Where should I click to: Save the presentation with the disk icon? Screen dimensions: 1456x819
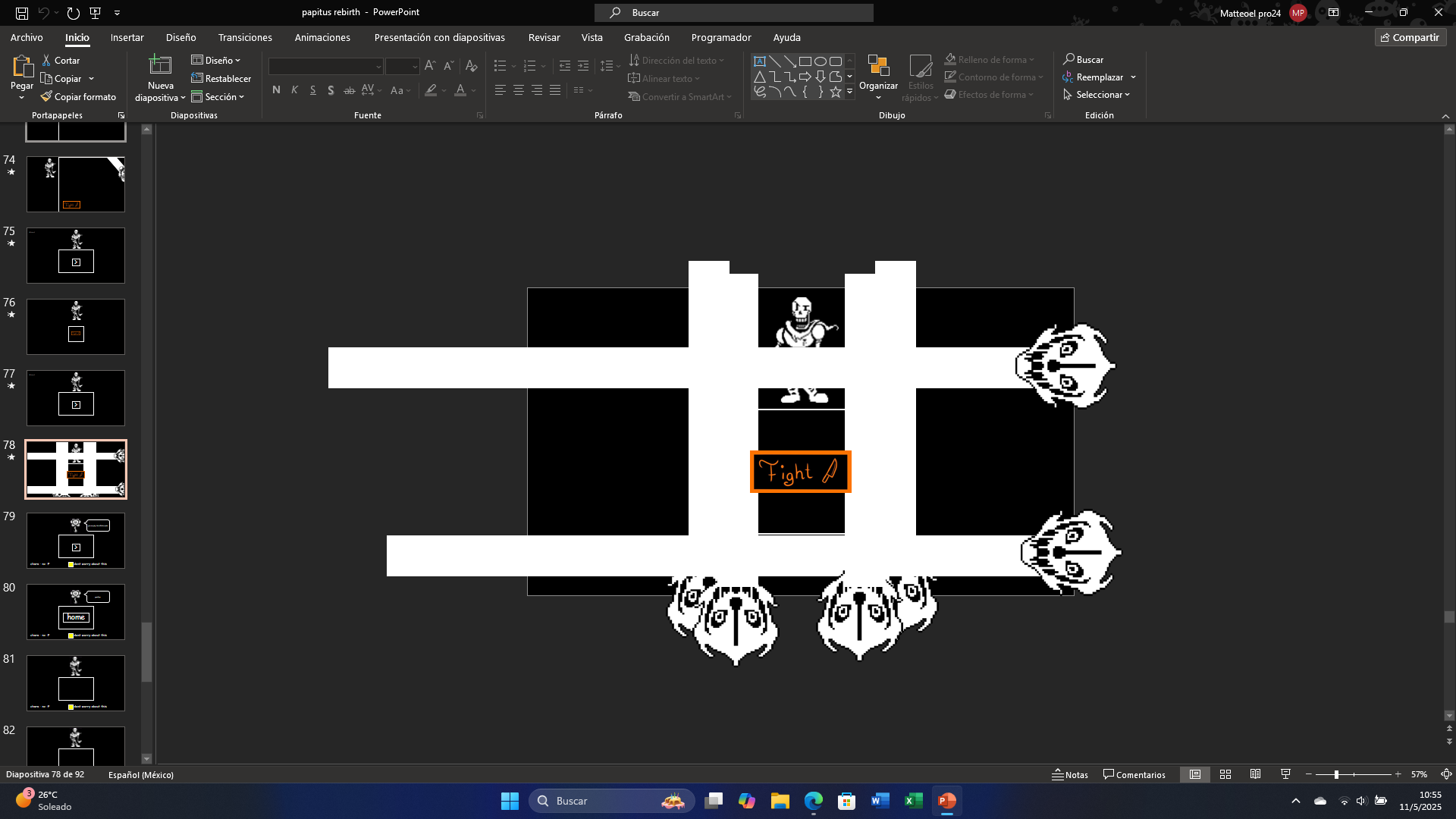(x=22, y=13)
